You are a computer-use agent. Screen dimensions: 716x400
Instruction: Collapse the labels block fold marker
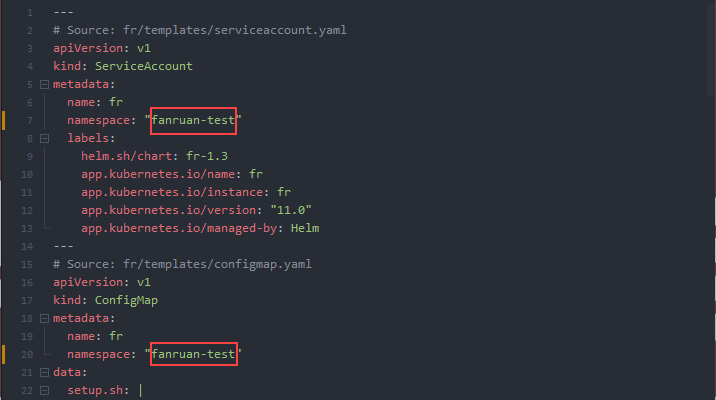[44, 138]
